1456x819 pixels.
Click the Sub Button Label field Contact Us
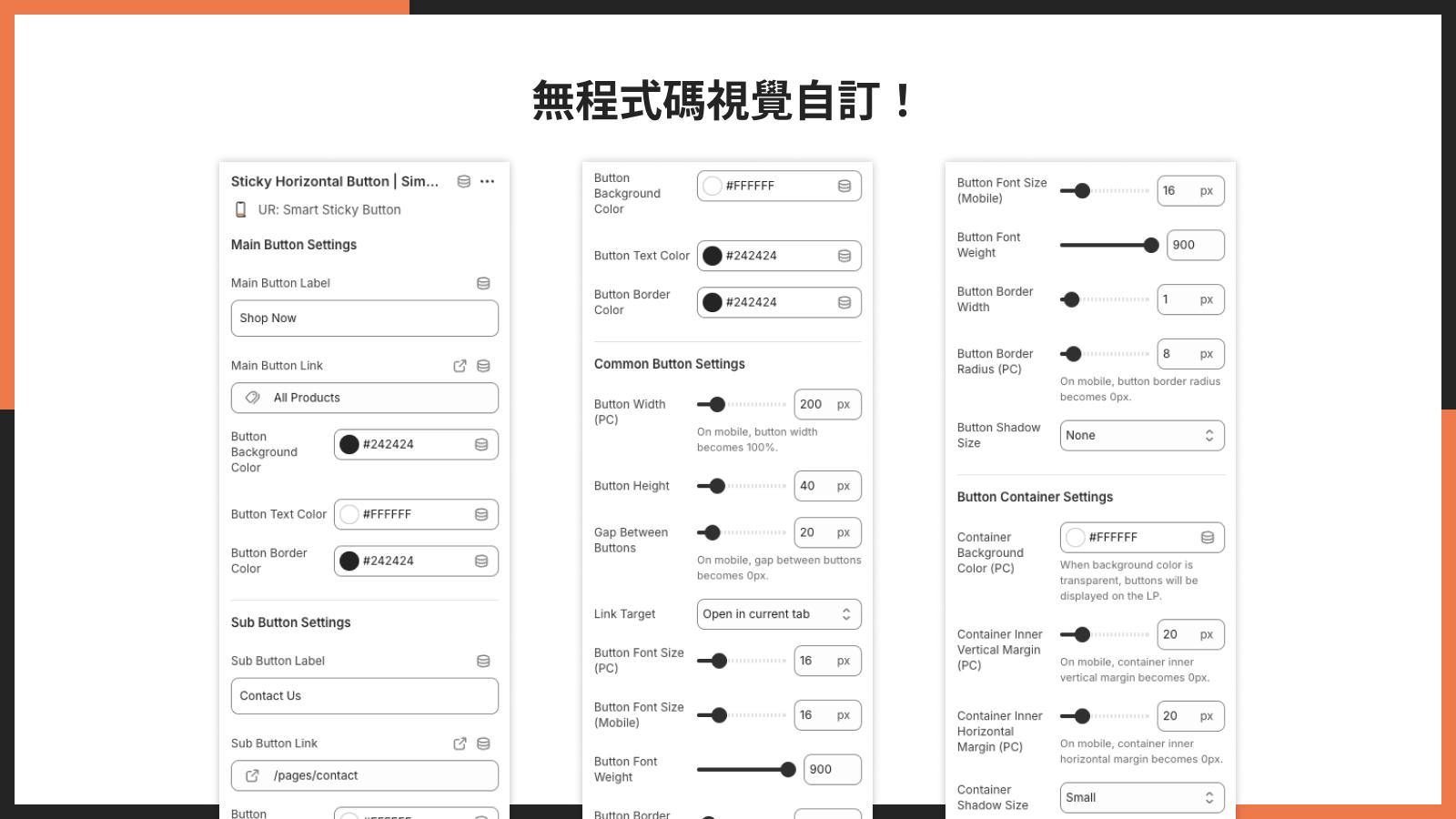(x=365, y=696)
